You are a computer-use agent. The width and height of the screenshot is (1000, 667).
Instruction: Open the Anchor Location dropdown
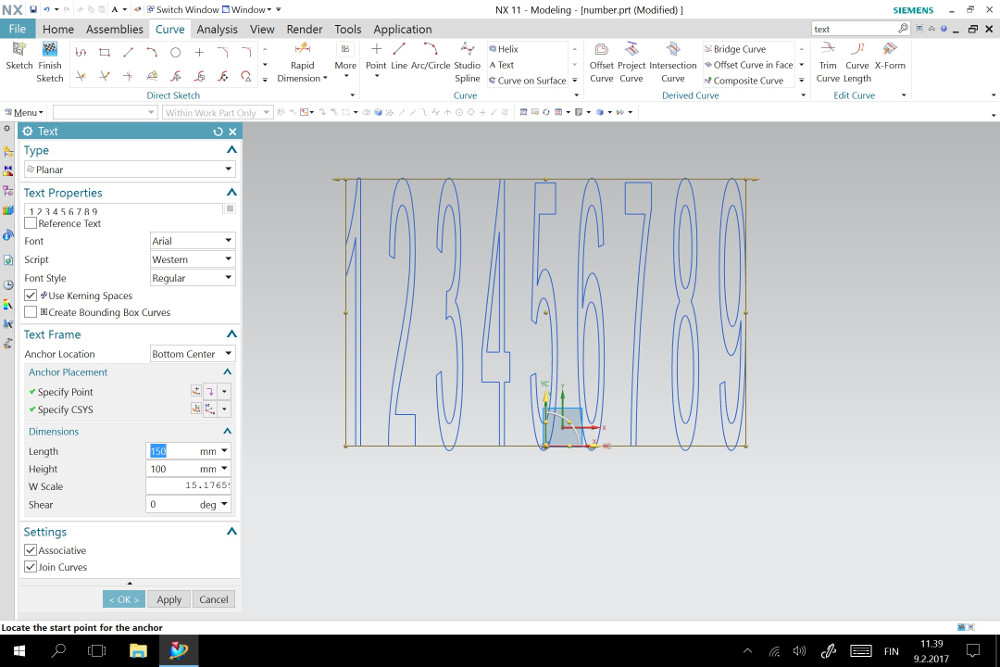[x=193, y=354]
